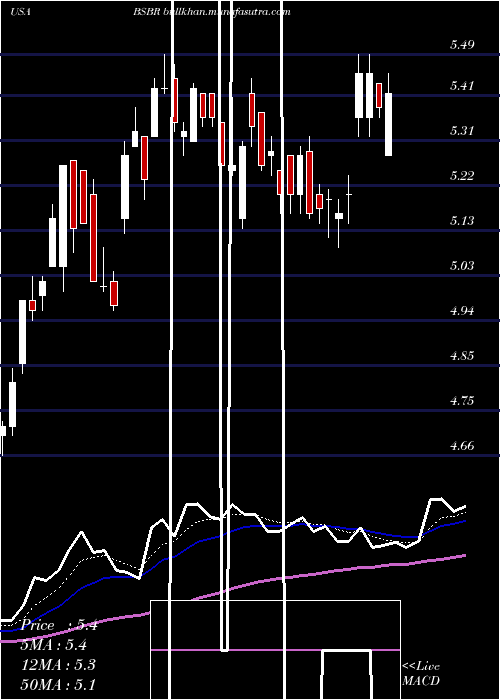Click the 50MA : 5.1 legend entry
The width and height of the screenshot is (500, 700).
[58, 684]
